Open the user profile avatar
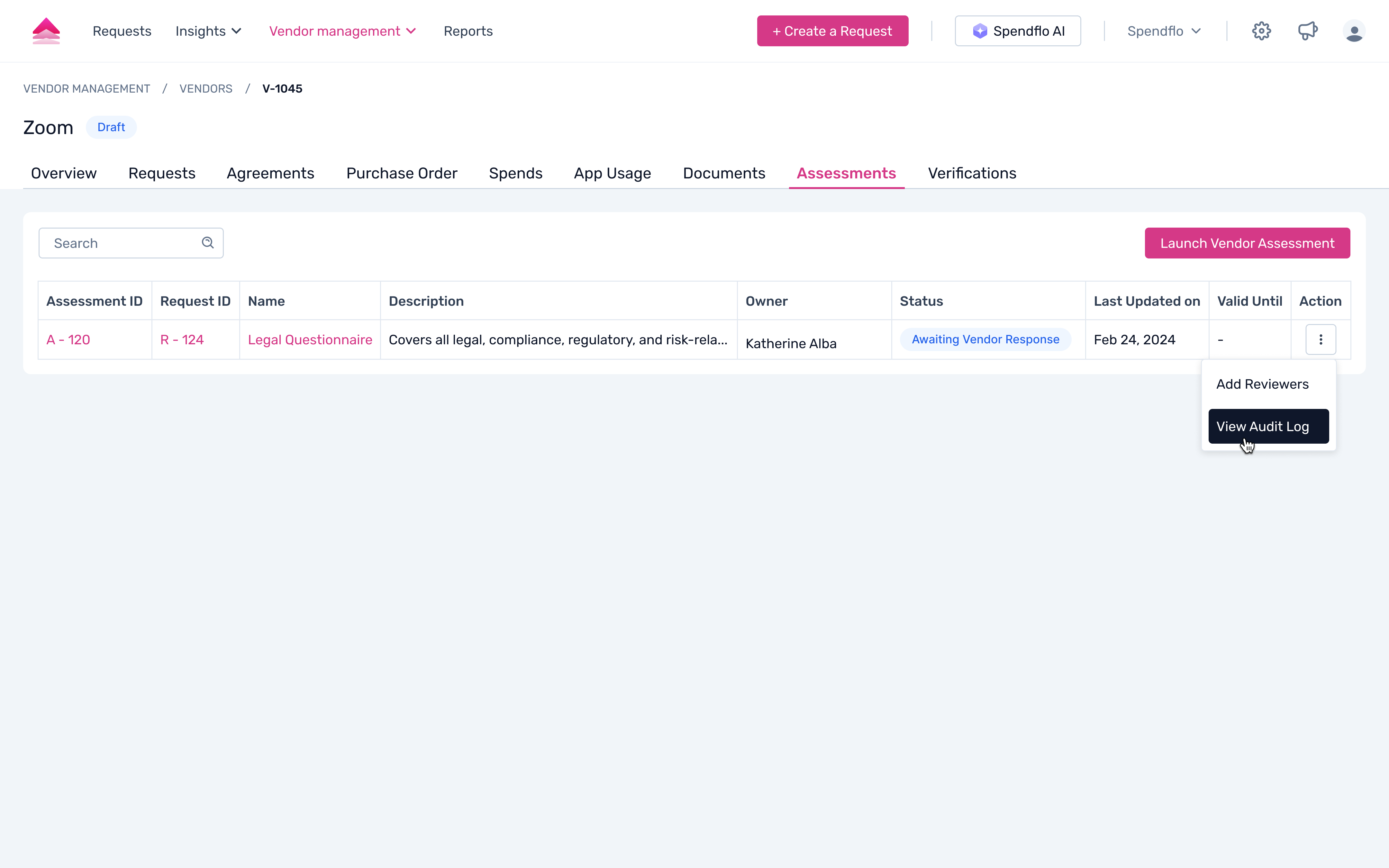1389x868 pixels. (1353, 31)
